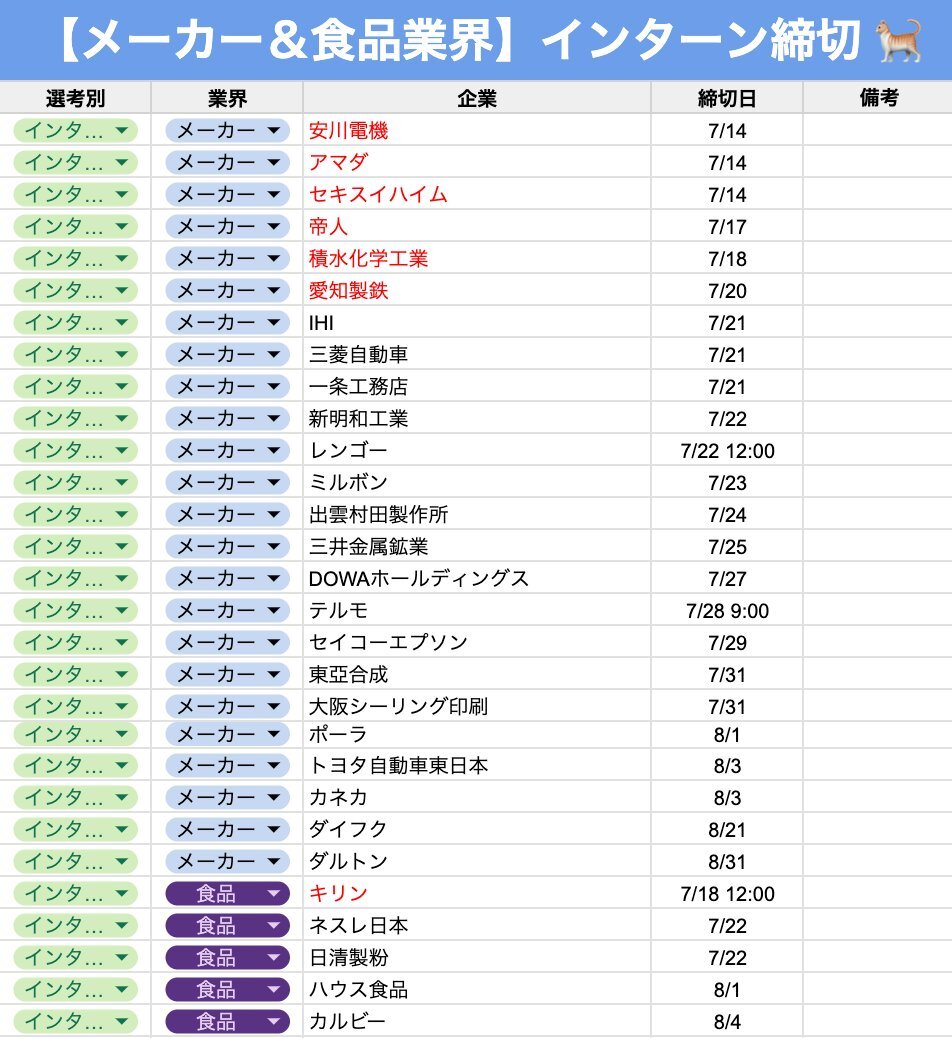The image size is (952, 1038).
Task: Click the 業界 column header
Action: tap(227, 98)
